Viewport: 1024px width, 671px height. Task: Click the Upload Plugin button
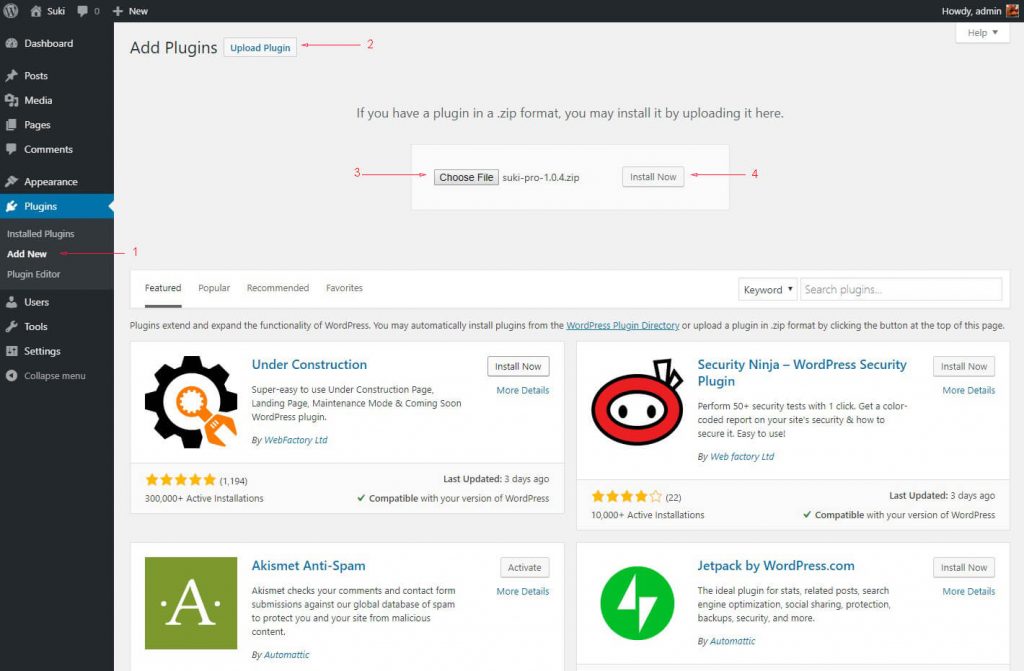pyautogui.click(x=260, y=48)
